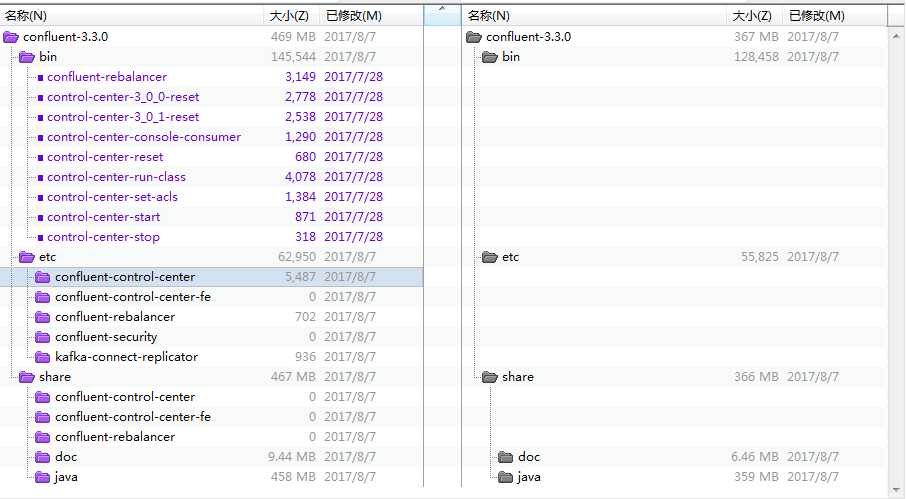The width and height of the screenshot is (906, 499).
Task: Select the left pane java folder name
Action: click(66, 477)
